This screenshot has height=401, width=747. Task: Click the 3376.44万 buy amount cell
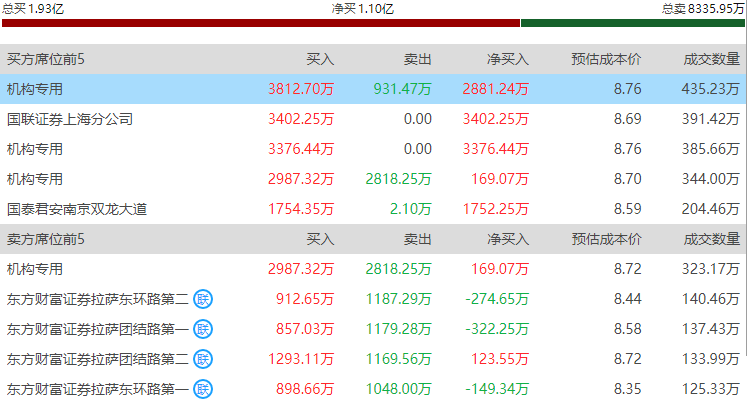coord(301,149)
